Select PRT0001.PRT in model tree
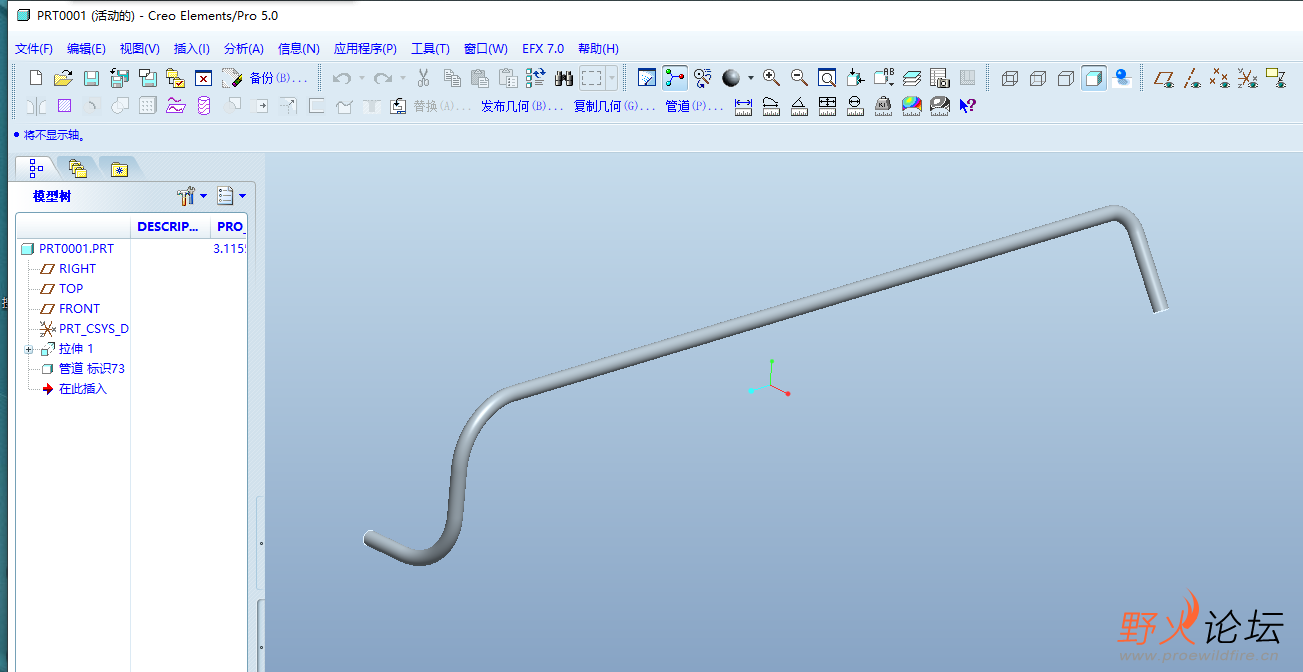The image size is (1303, 672). pos(76,249)
